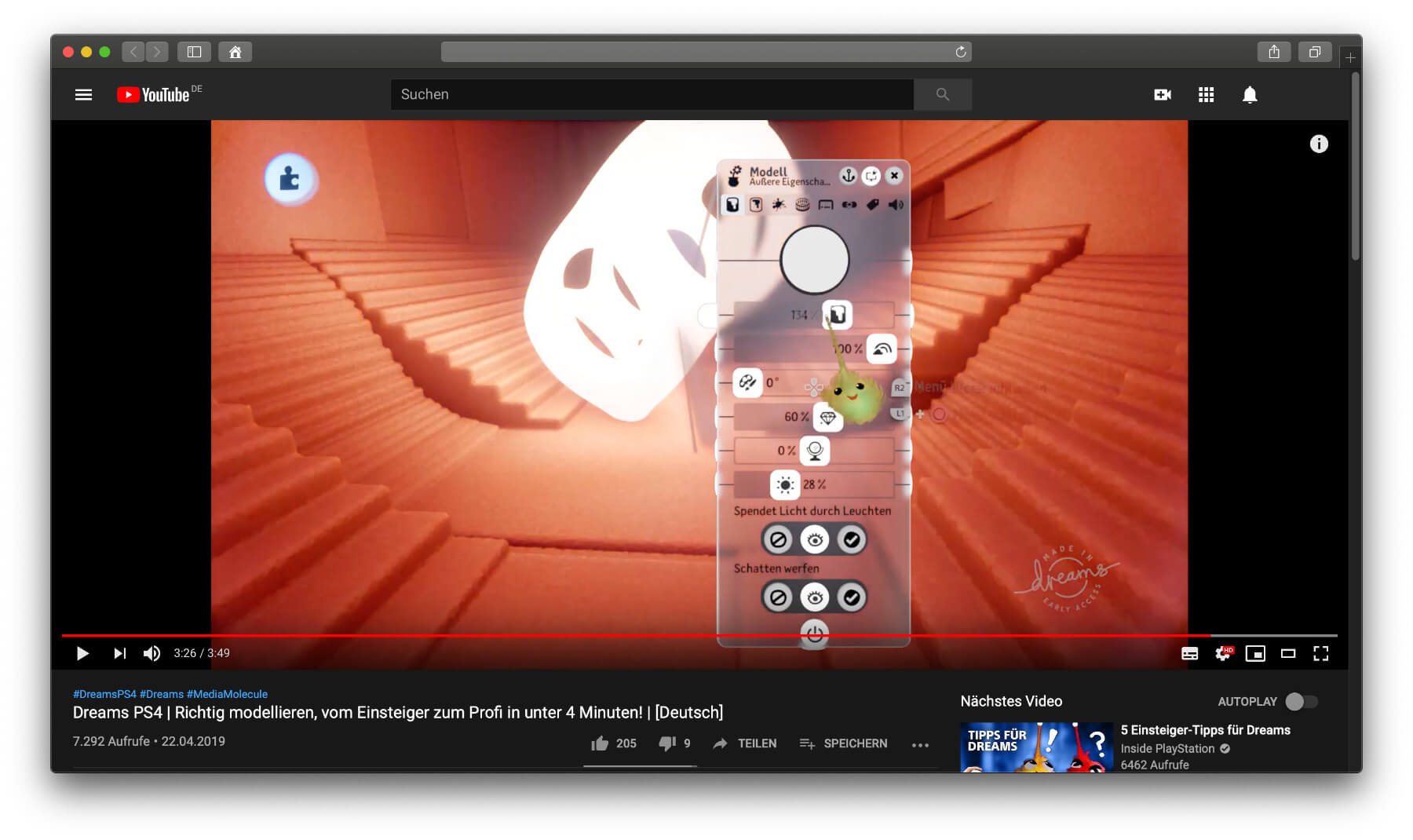Set Schatten werfen to checked
Screen dimensions: 1413x840
(851, 598)
